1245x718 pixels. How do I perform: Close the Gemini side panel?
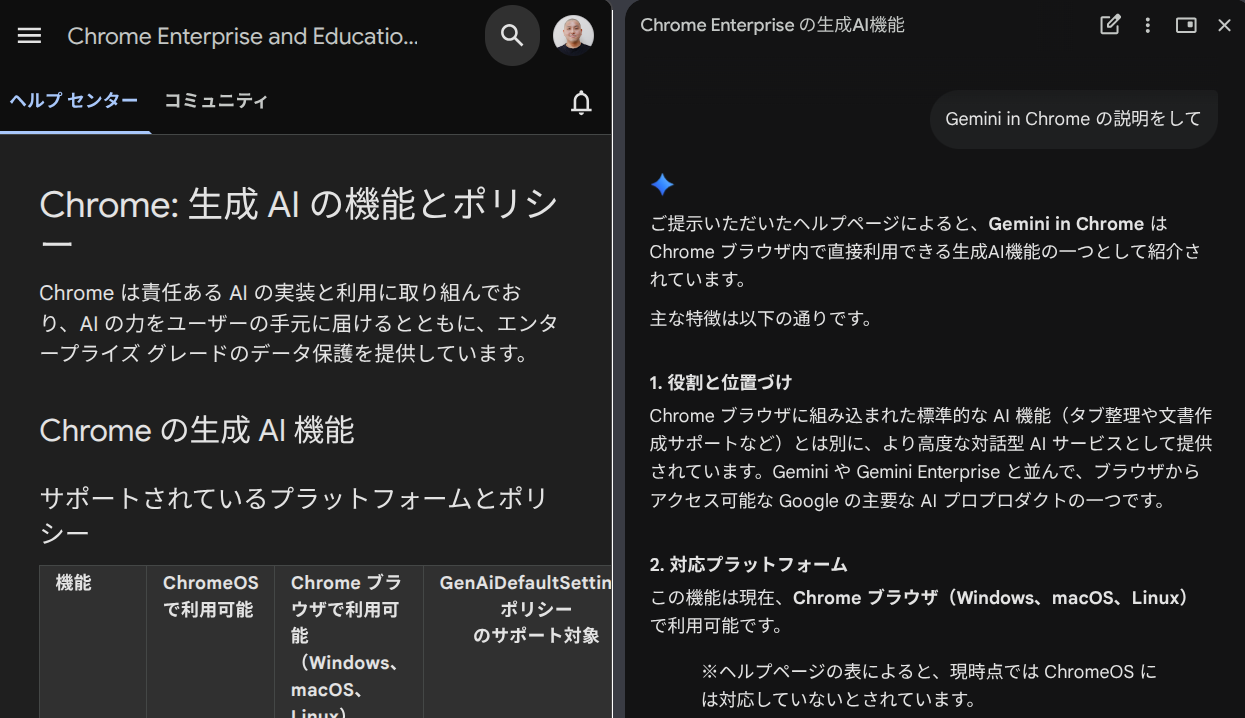(x=1224, y=25)
